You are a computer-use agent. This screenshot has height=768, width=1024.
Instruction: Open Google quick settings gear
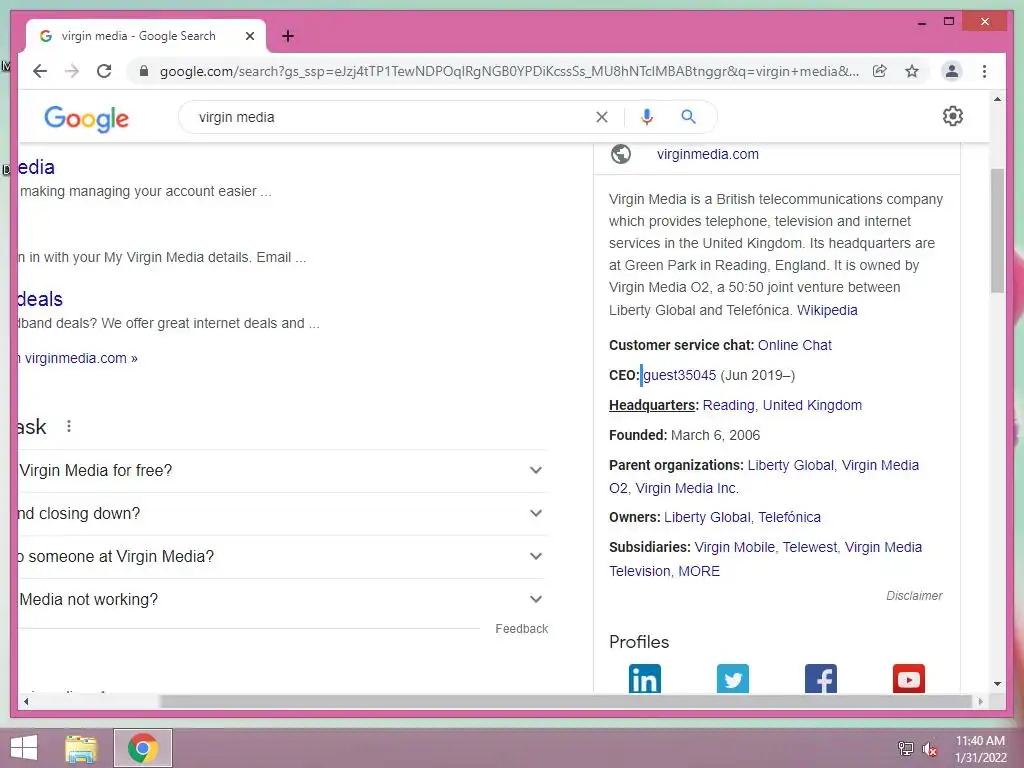[953, 116]
